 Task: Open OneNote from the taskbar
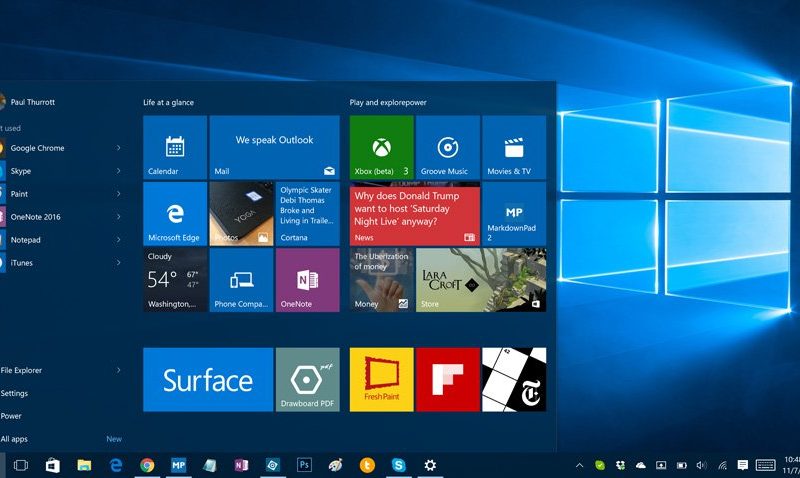[241, 465]
